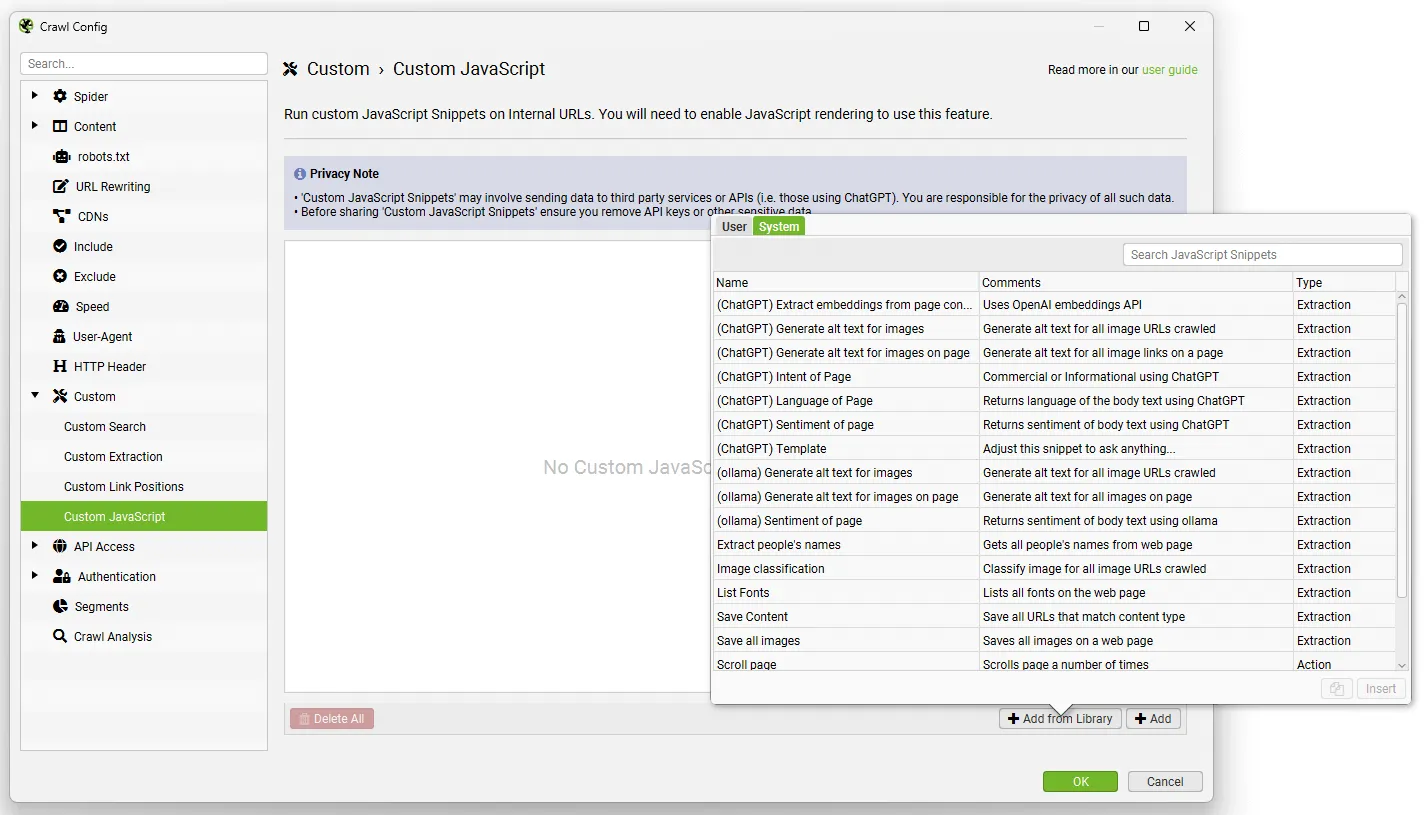
Task: Click the CDNs network icon
Action: [61, 217]
